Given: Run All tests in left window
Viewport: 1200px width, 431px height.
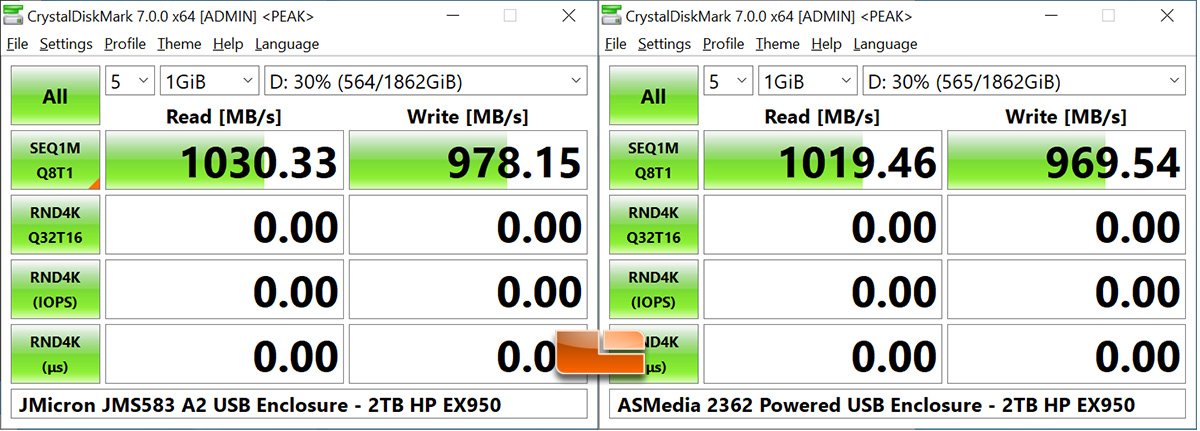Looking at the screenshot, I should pyautogui.click(x=55, y=97).
